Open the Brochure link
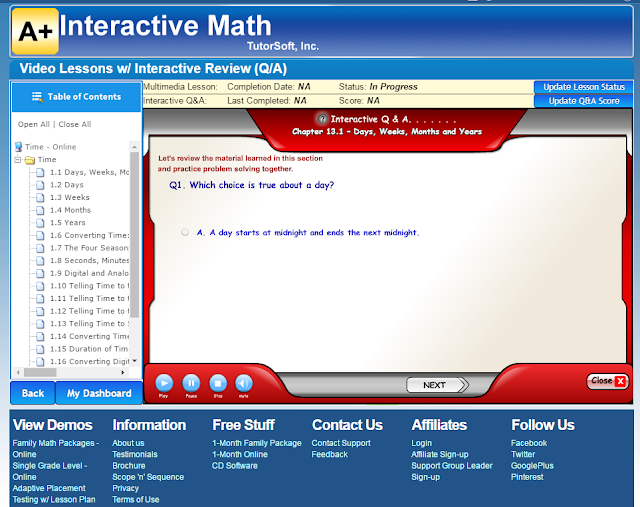640x507 pixels. [129, 466]
